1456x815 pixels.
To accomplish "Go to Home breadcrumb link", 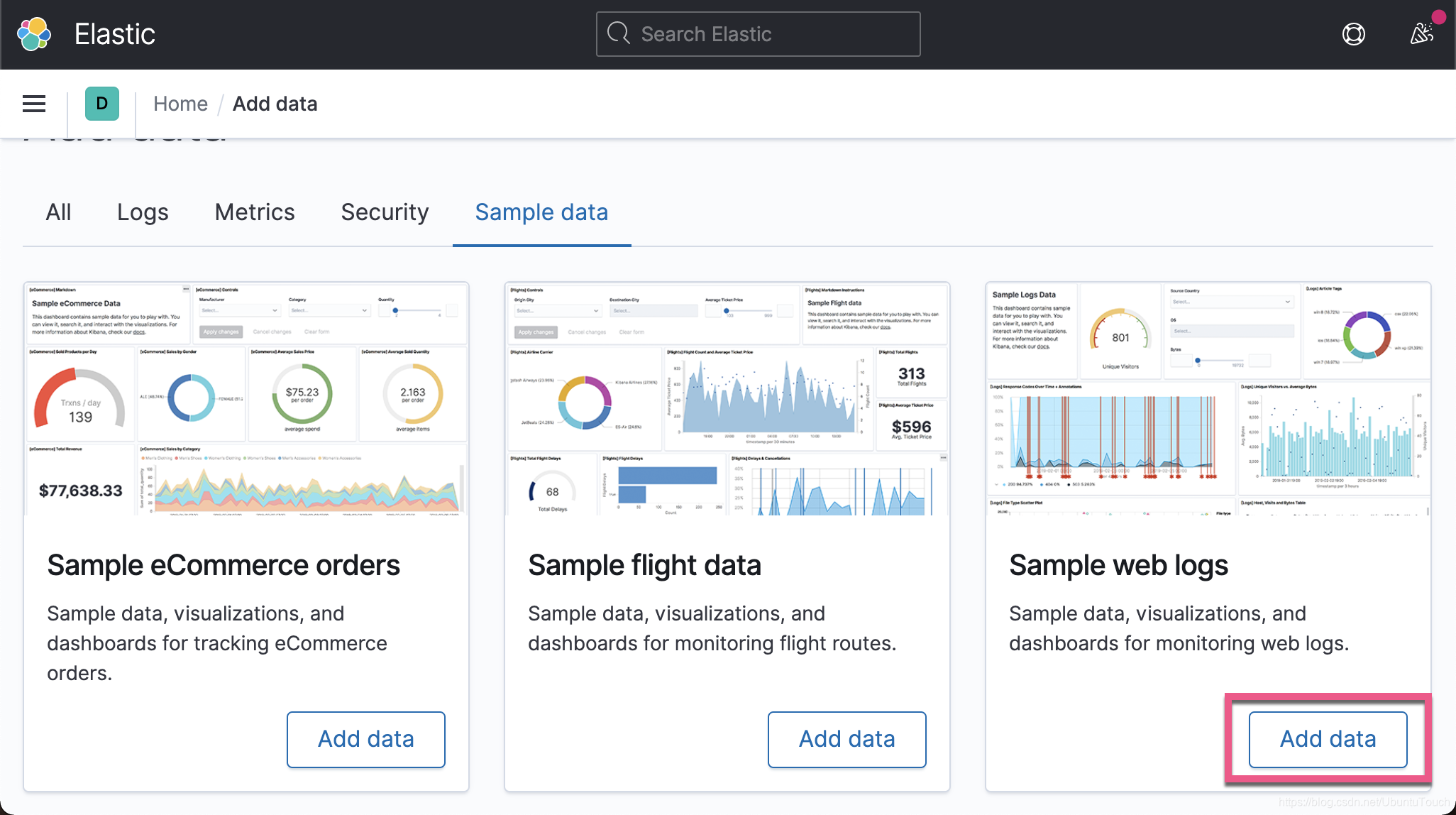I will coord(180,104).
